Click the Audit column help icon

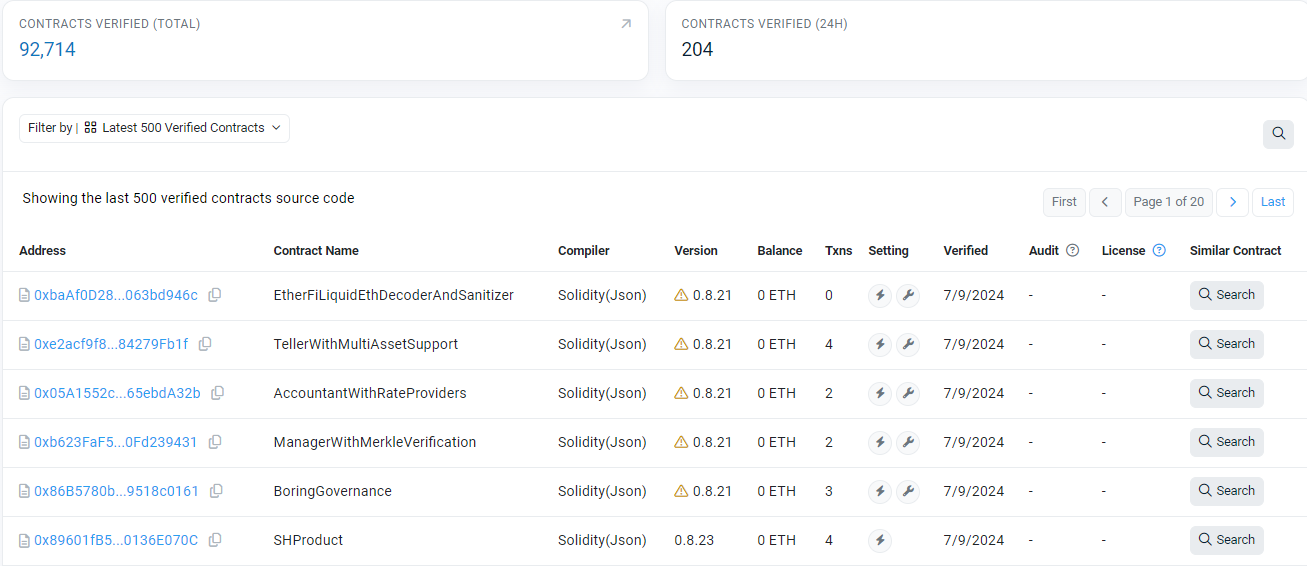point(1073,251)
